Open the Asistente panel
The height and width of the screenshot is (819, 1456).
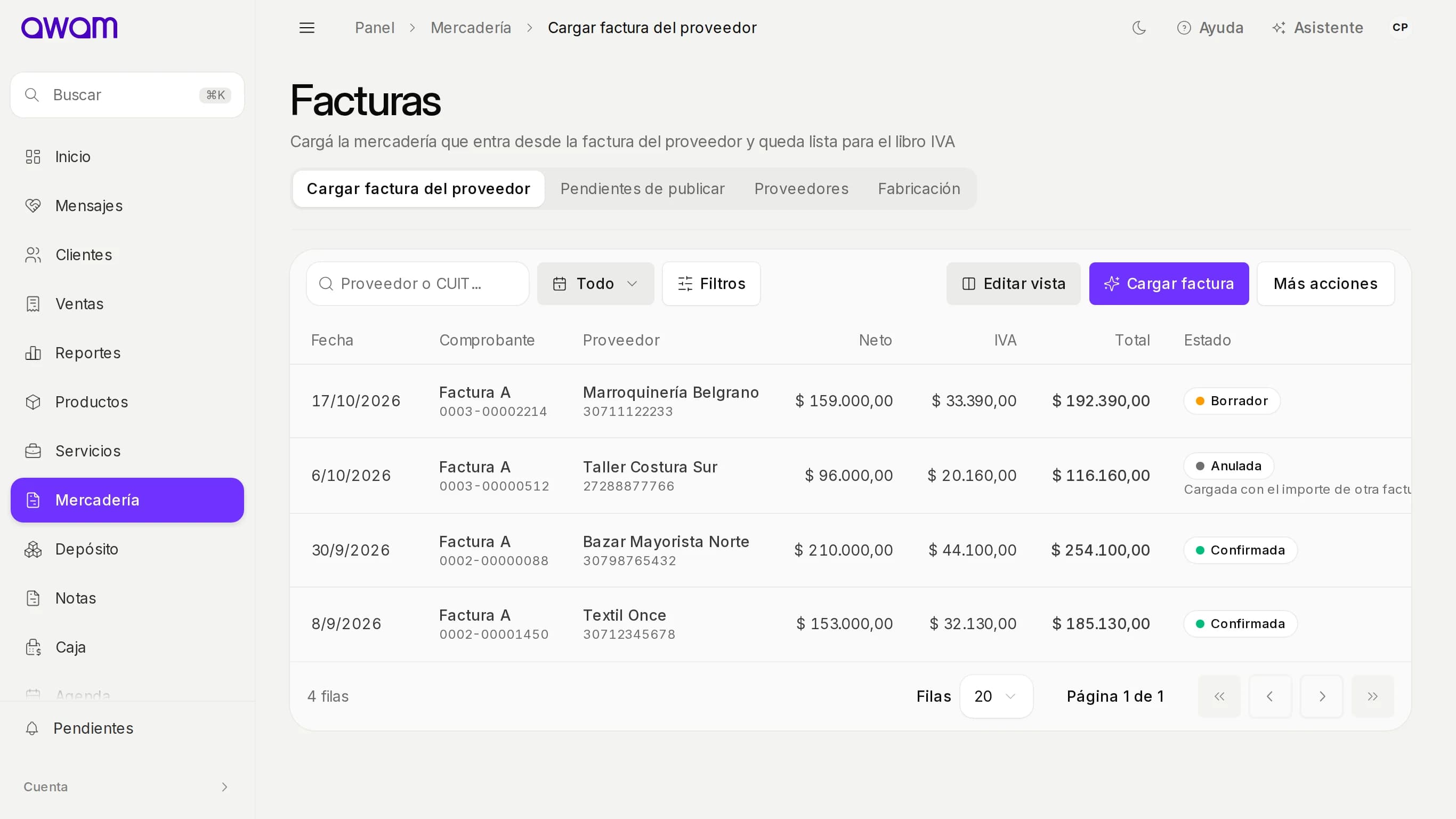tap(1317, 28)
